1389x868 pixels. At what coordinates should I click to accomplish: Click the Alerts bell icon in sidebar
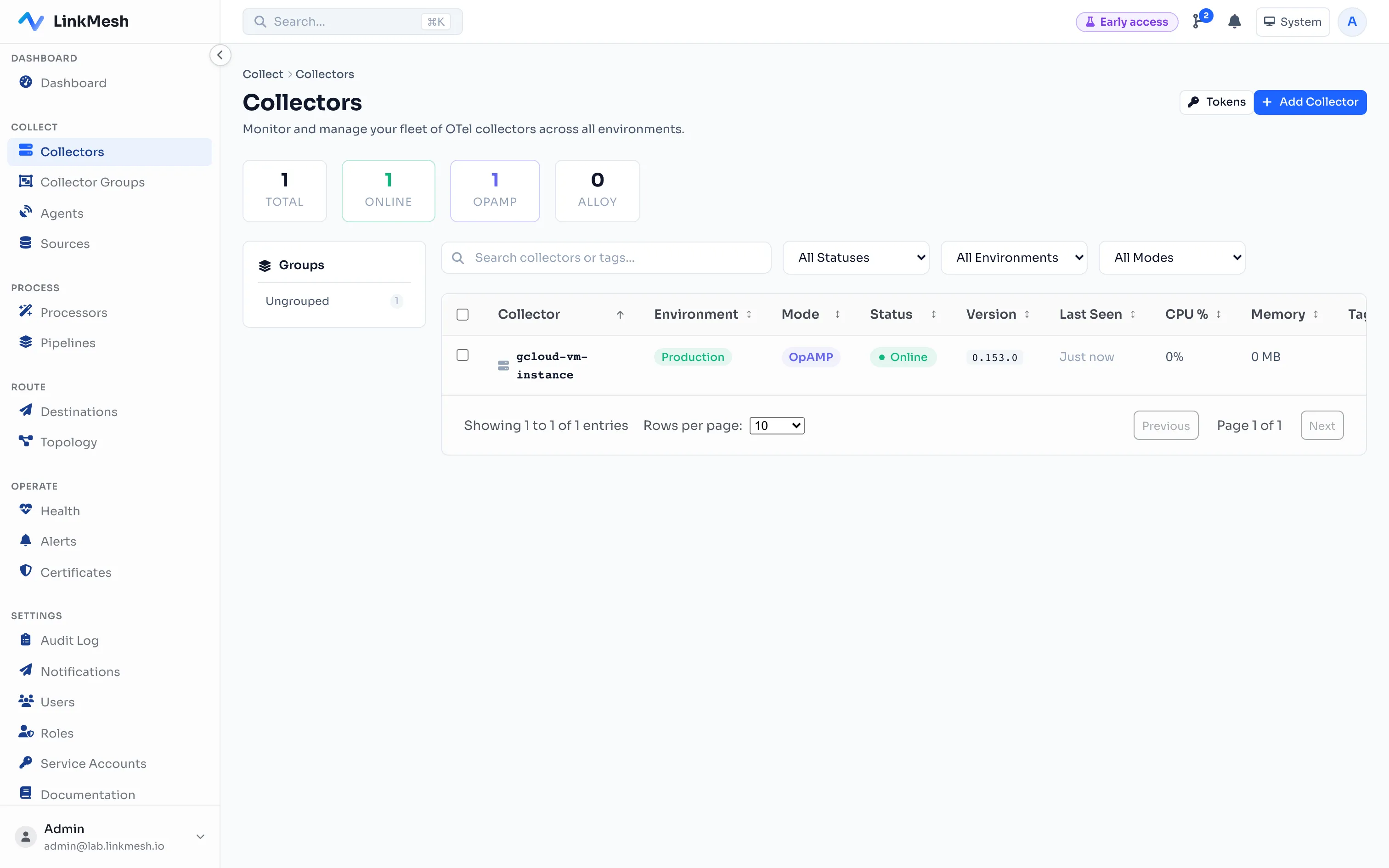[26, 540]
